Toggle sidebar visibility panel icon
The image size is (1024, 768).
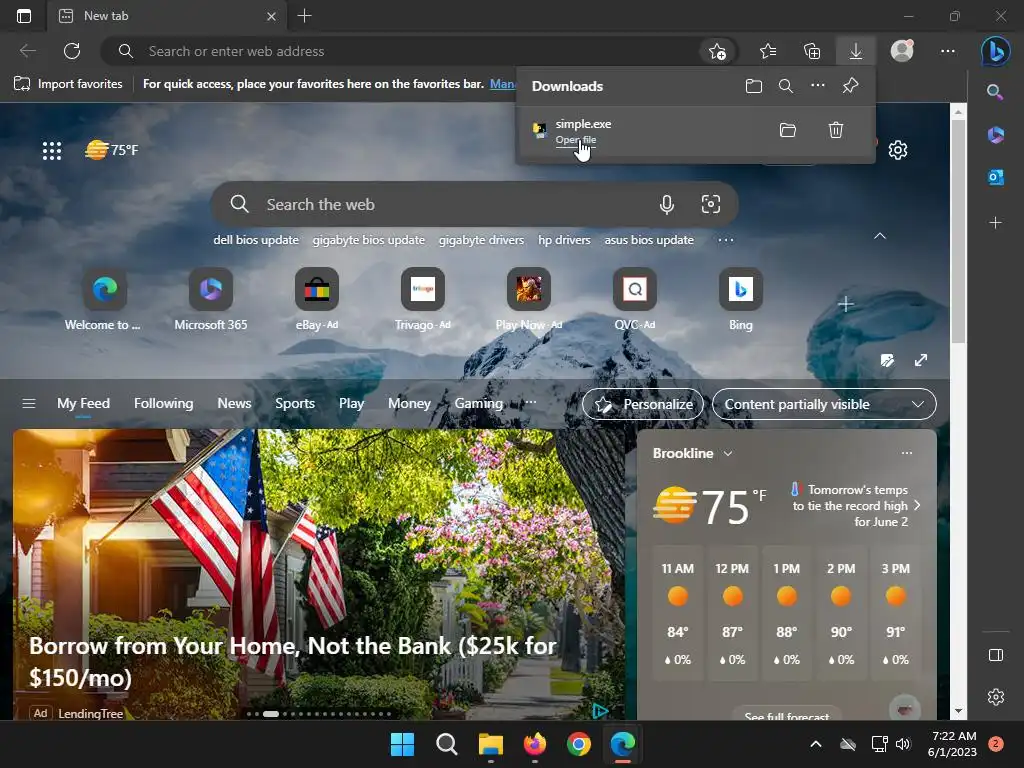(x=995, y=655)
